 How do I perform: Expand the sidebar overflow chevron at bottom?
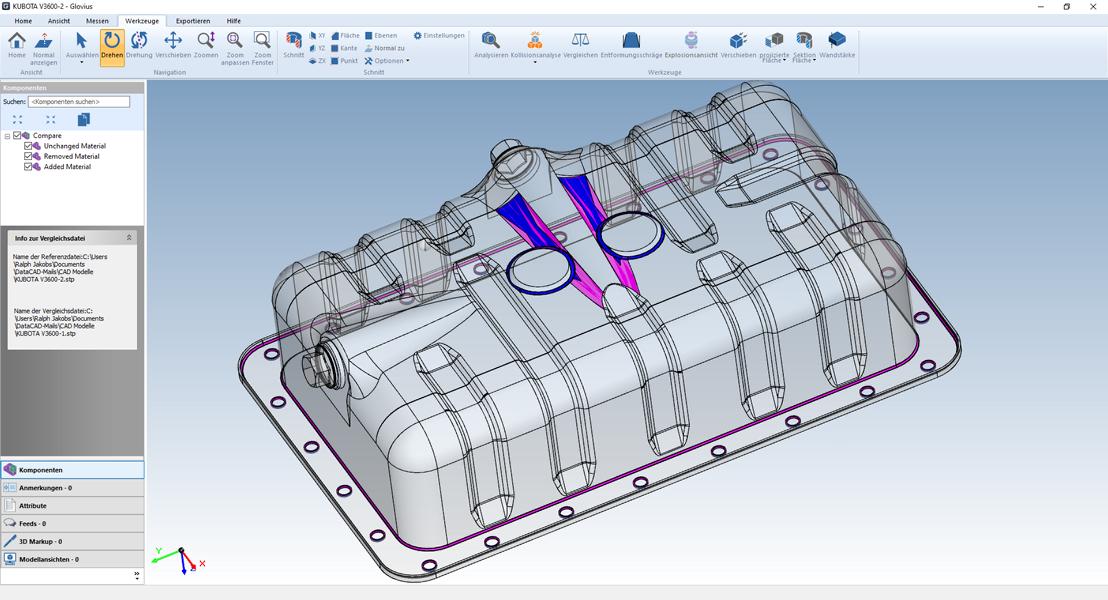[x=136, y=576]
